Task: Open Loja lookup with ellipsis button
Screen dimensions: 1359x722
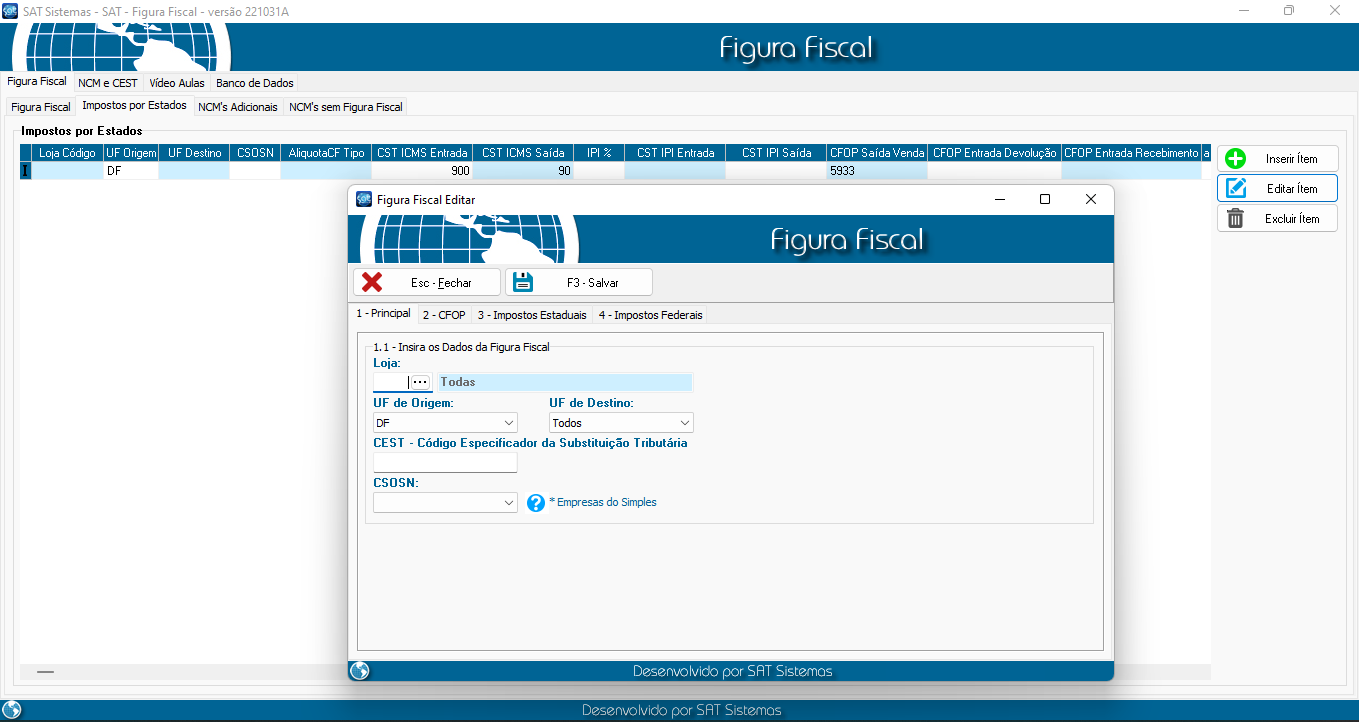Action: (420, 382)
